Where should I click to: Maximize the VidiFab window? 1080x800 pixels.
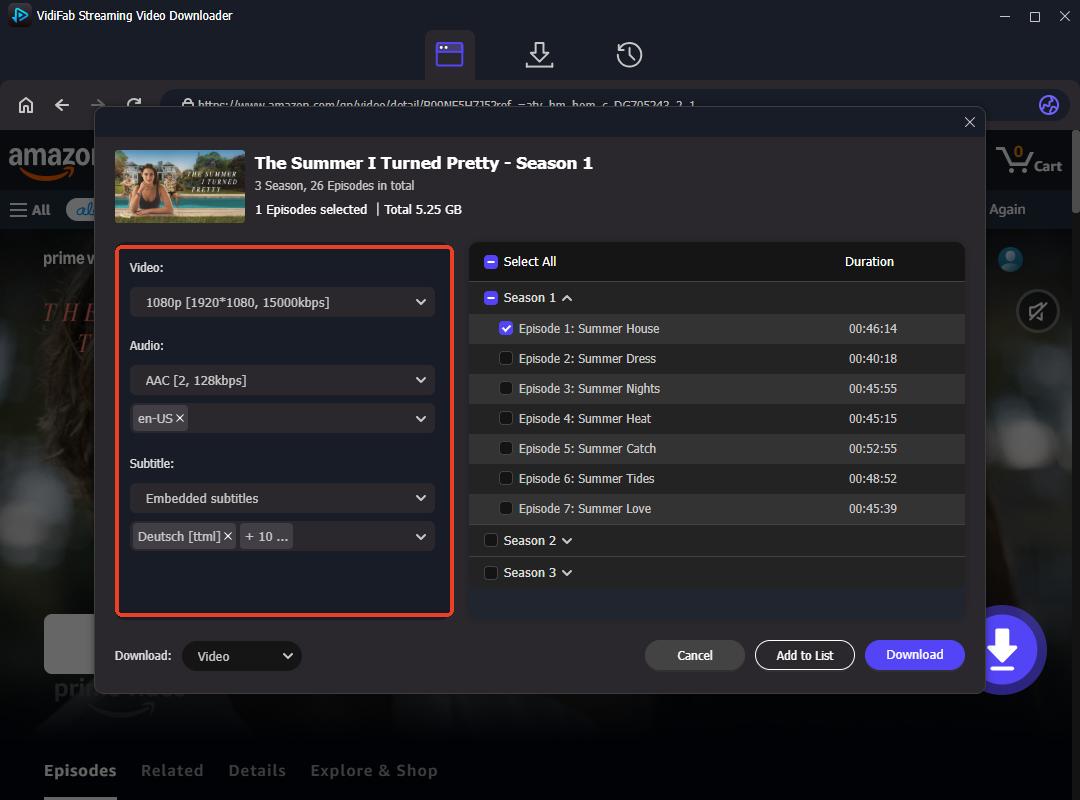1034,17
